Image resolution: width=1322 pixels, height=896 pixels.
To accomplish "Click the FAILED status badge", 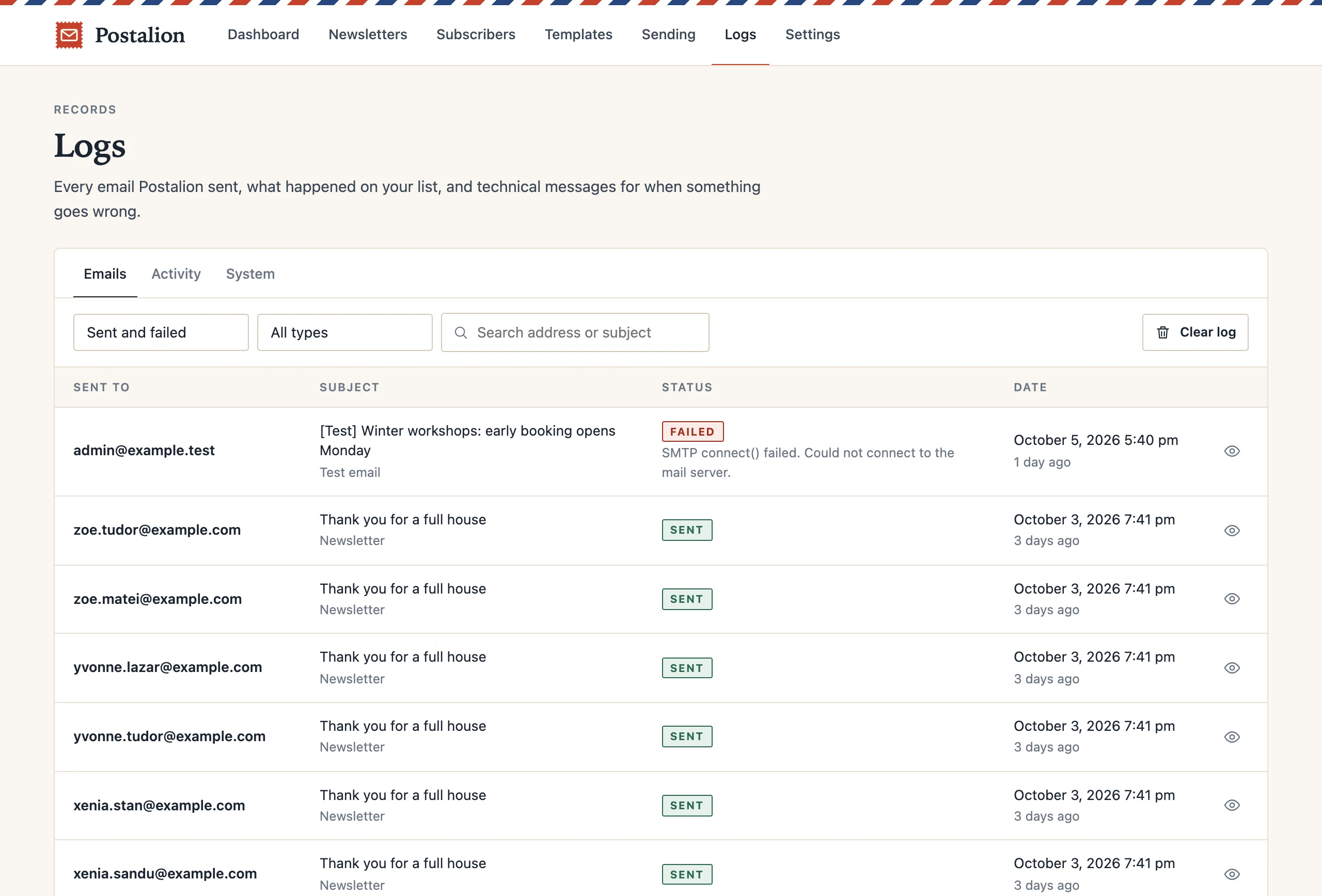I will [693, 431].
